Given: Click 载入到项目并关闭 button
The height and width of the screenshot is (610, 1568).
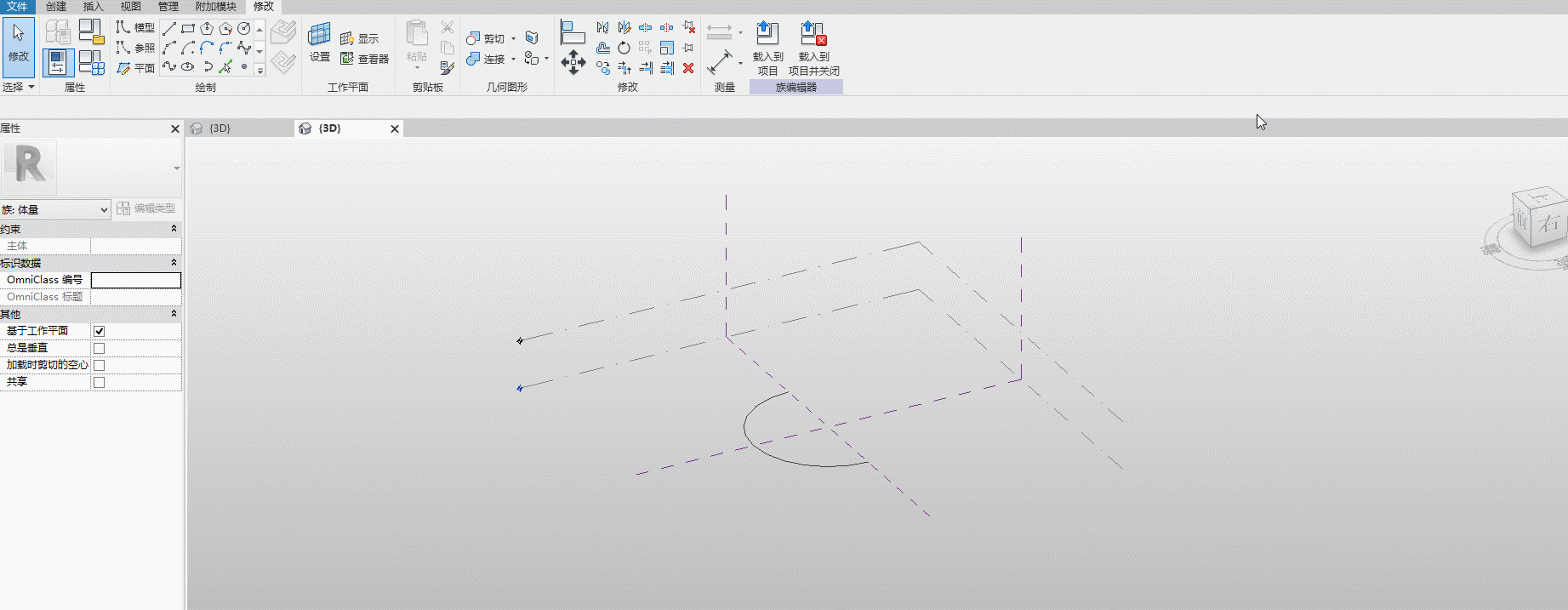Looking at the screenshot, I should coord(814,48).
